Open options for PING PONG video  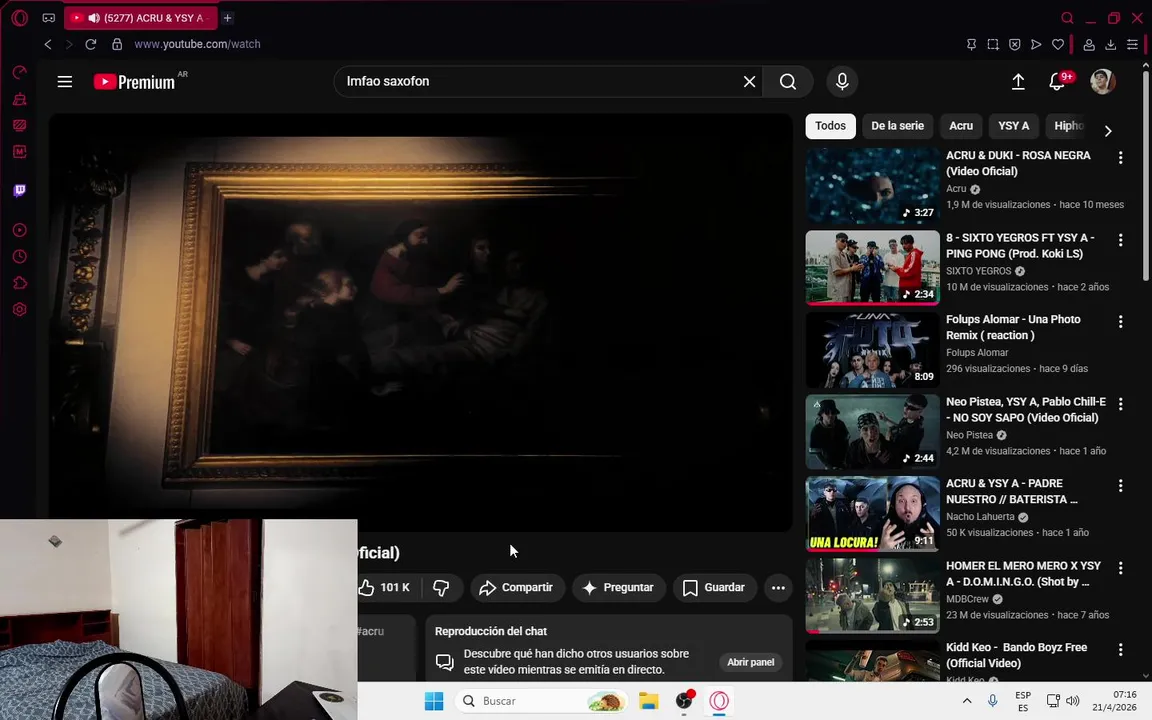(x=1120, y=240)
